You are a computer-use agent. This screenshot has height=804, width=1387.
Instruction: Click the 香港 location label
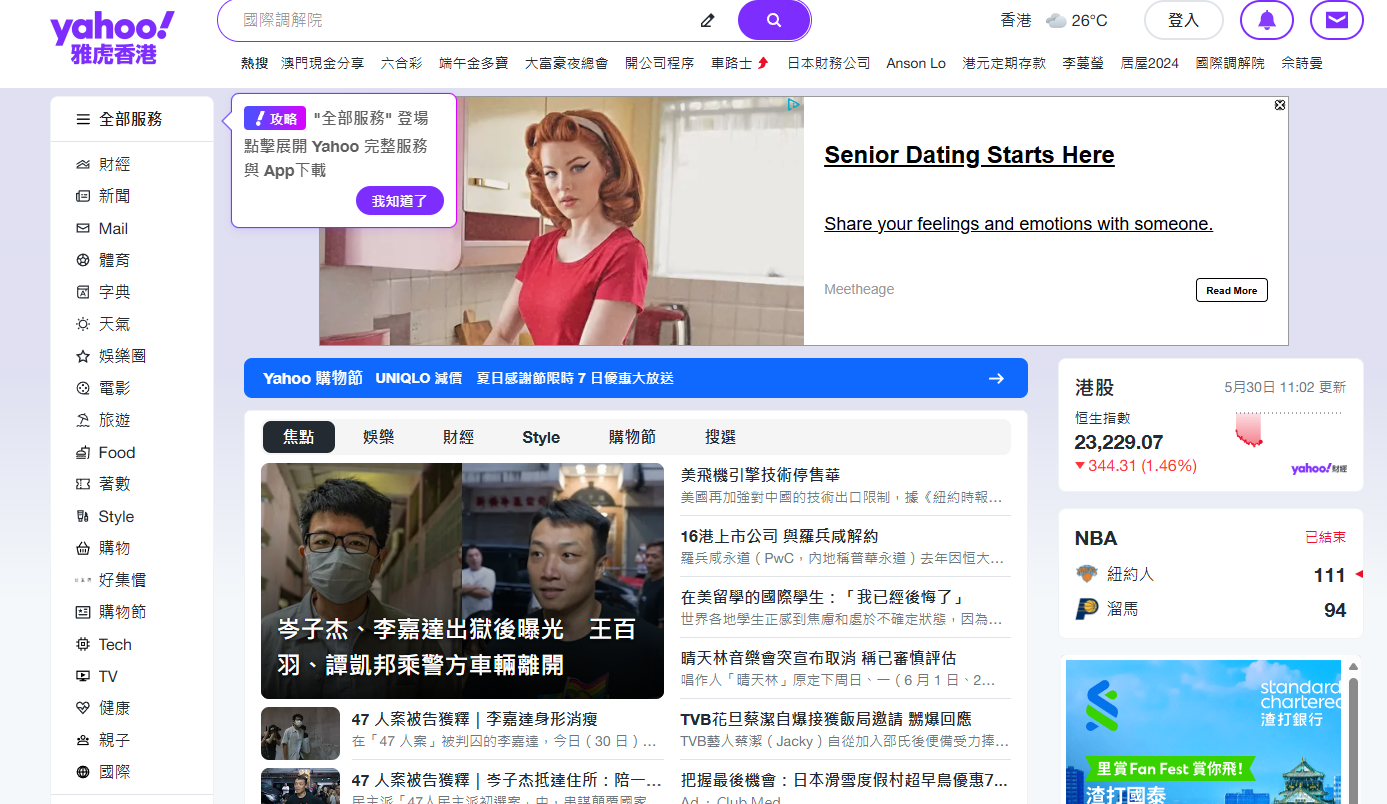[1016, 20]
